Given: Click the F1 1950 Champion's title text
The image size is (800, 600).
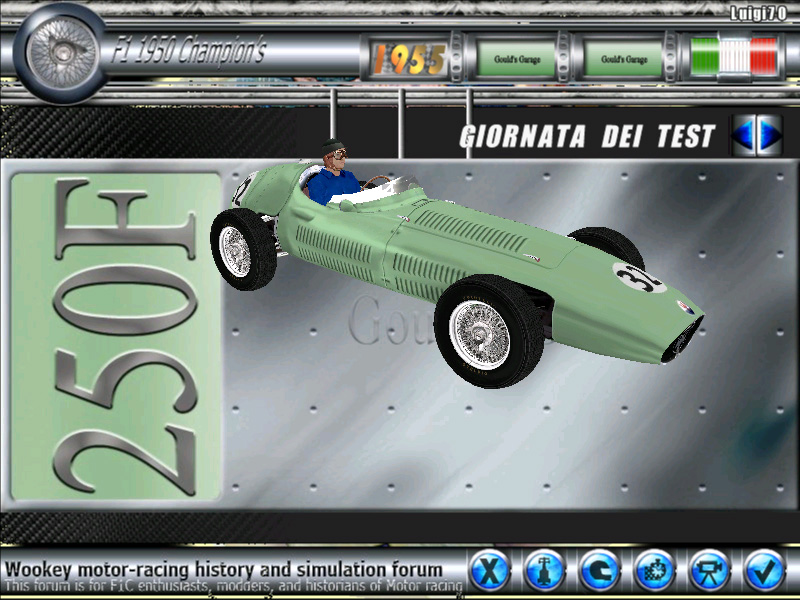Looking at the screenshot, I should click(x=188, y=51).
